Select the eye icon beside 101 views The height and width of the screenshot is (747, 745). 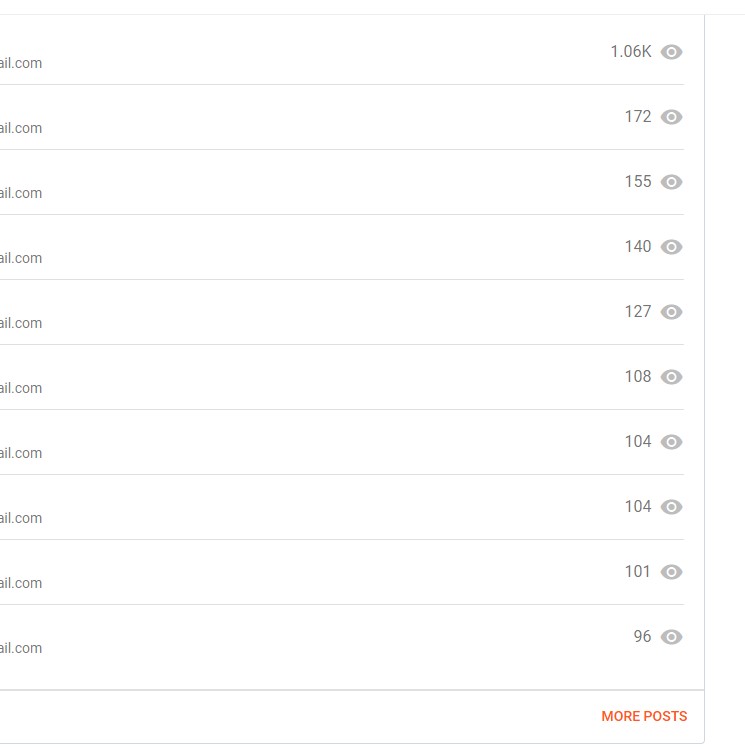(672, 572)
